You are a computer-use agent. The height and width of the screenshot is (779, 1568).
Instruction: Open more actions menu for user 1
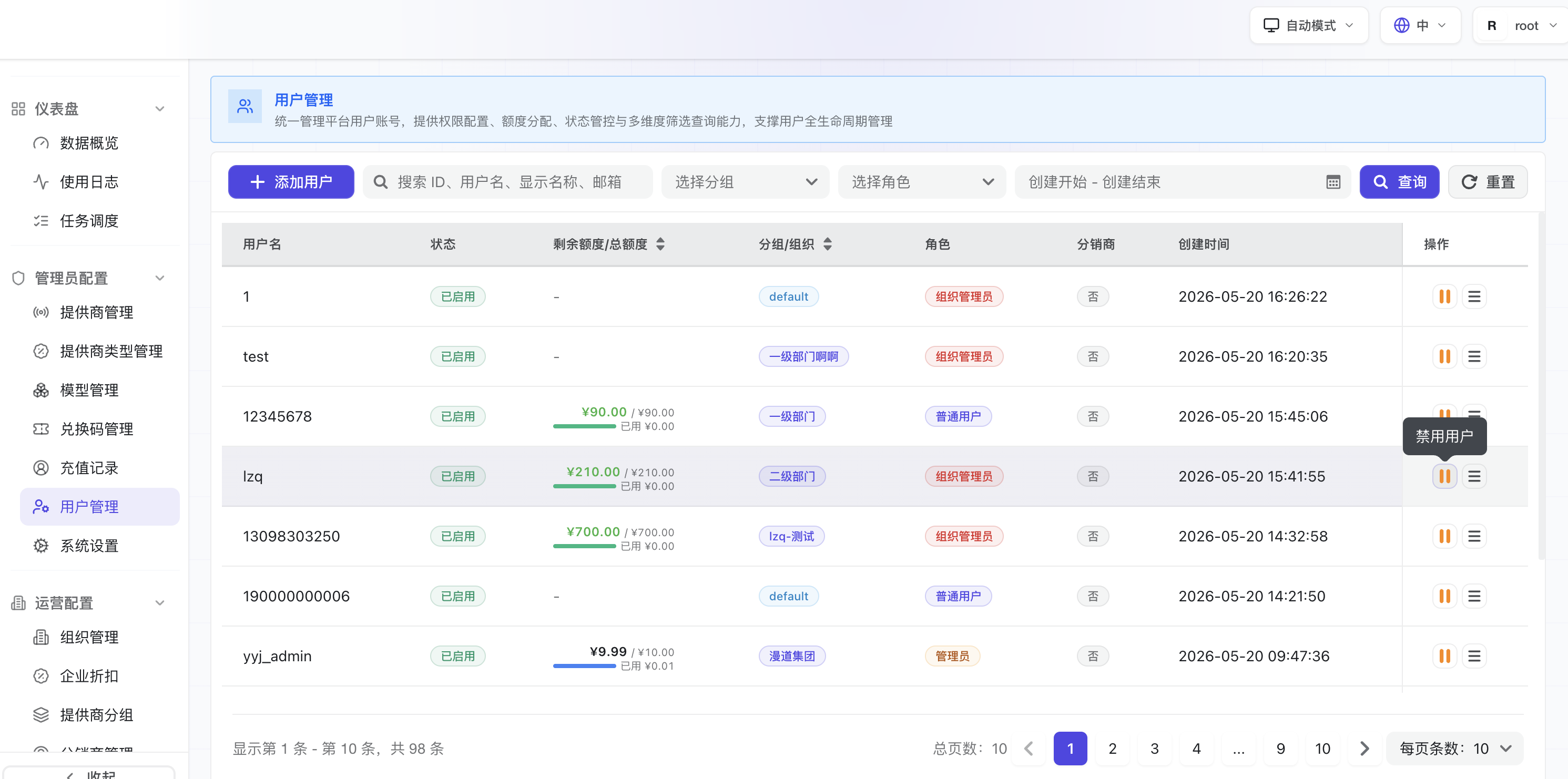1474,297
